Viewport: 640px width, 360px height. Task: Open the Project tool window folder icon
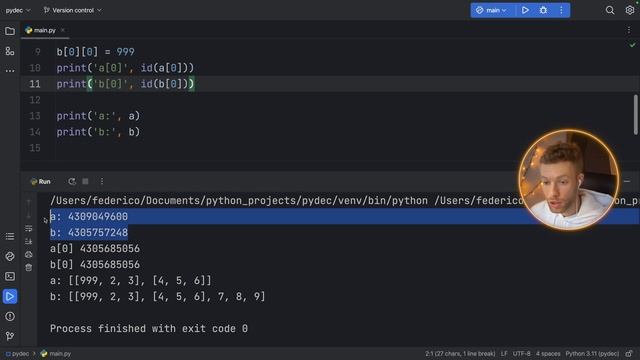click(x=10, y=31)
